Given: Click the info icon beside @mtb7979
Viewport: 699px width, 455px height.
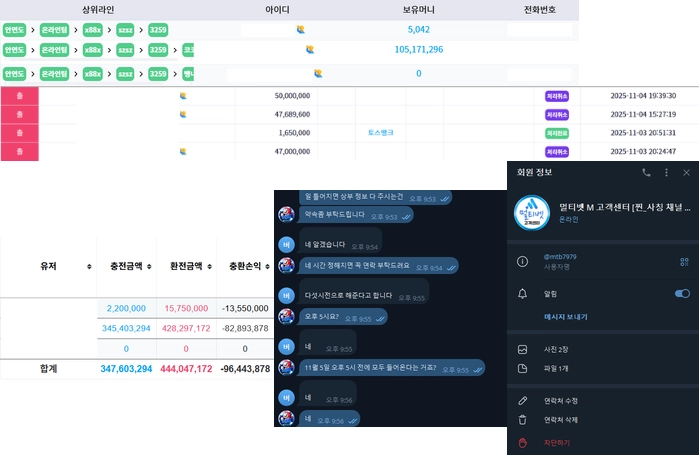Looking at the screenshot, I should tap(522, 262).
